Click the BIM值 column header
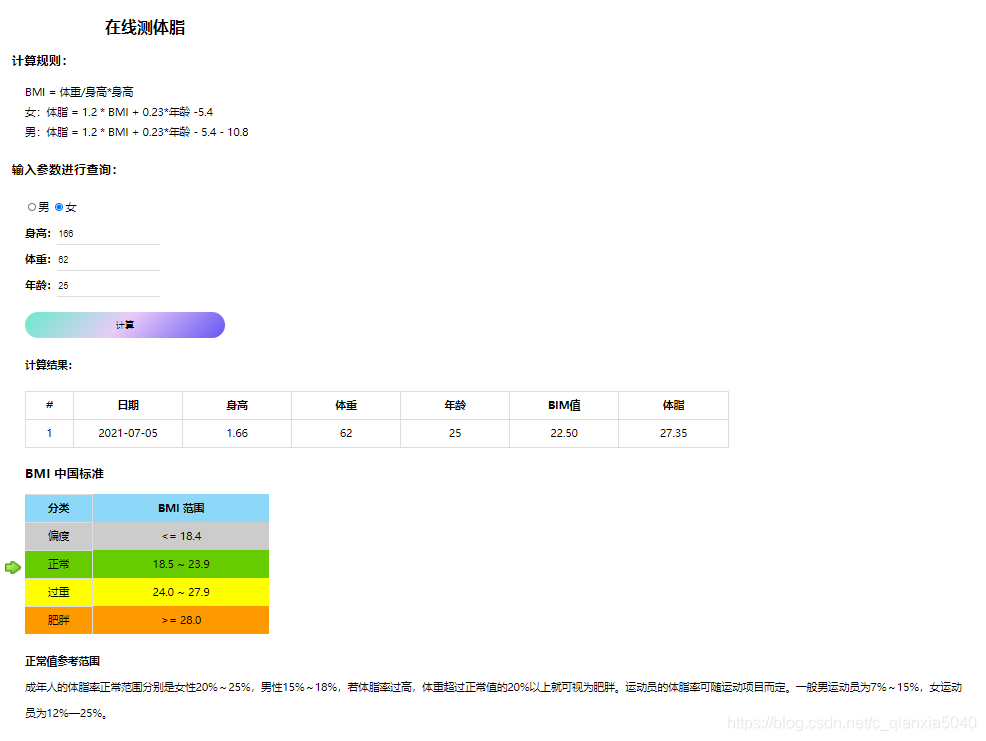 [x=564, y=405]
